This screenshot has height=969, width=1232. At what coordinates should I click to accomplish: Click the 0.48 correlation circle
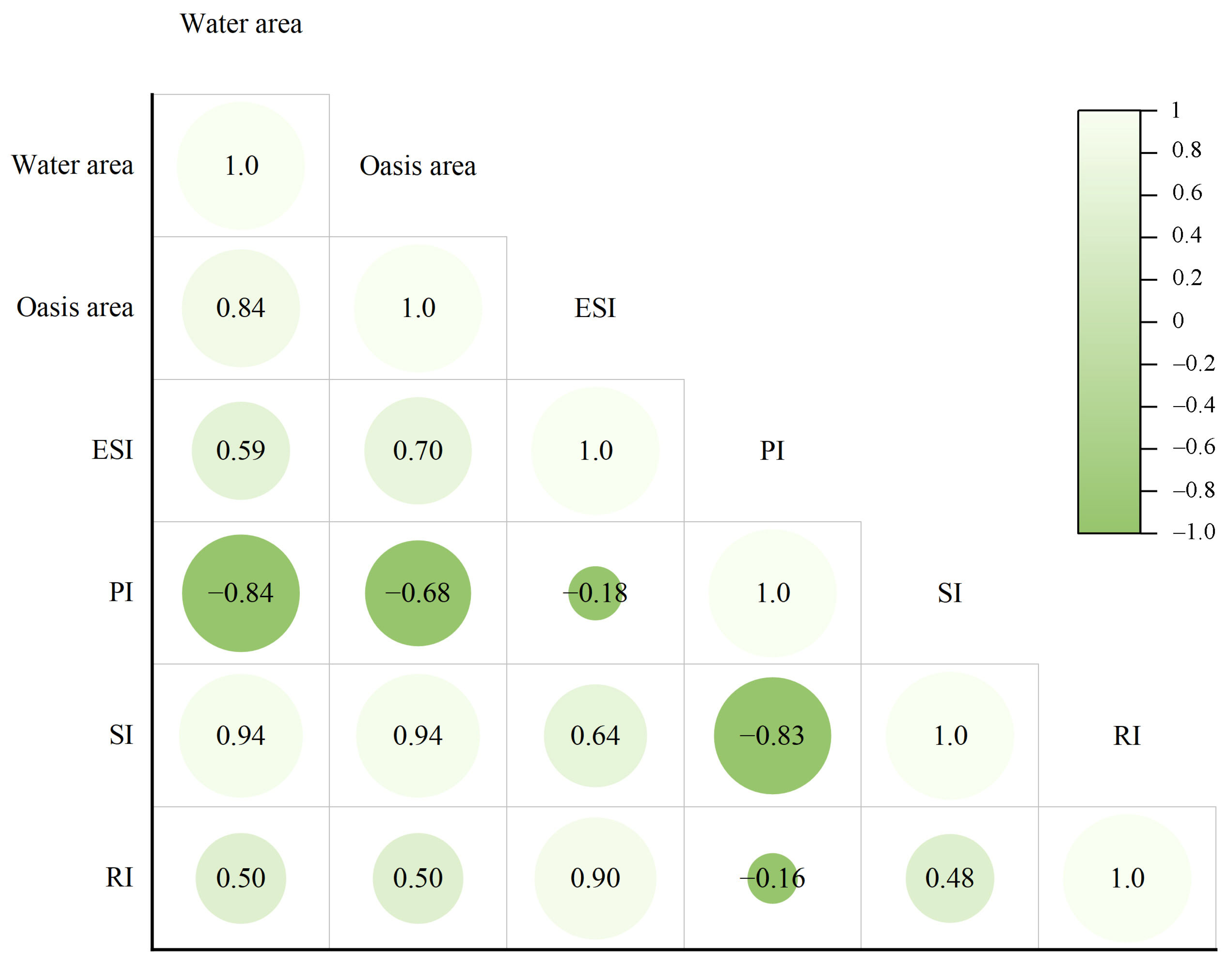point(949,877)
